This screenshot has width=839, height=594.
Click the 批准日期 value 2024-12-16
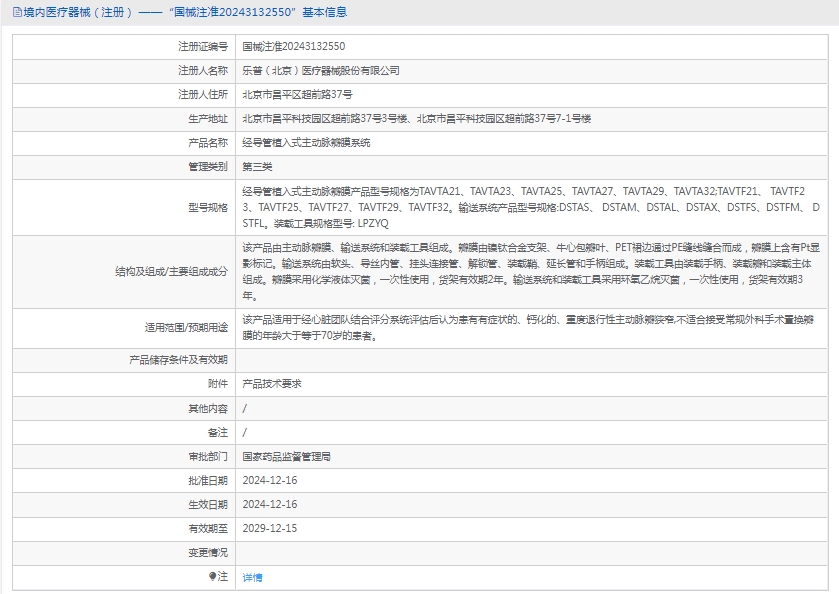tap(270, 480)
